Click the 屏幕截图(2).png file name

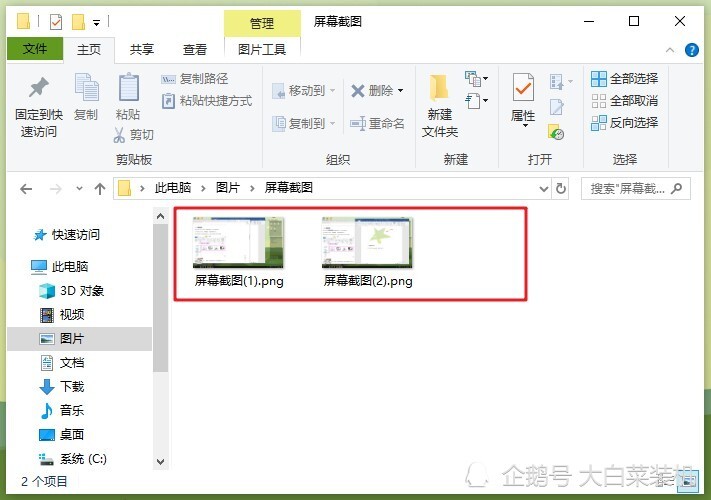click(x=368, y=281)
